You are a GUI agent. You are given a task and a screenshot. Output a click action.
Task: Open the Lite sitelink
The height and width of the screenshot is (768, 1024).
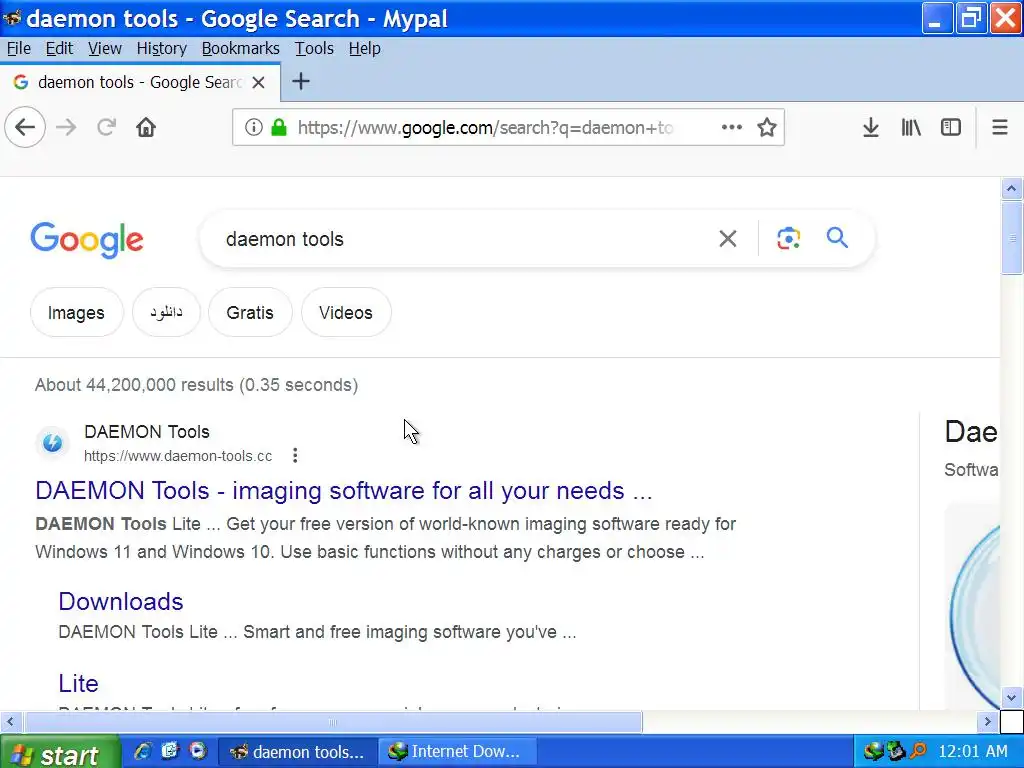[x=78, y=683]
